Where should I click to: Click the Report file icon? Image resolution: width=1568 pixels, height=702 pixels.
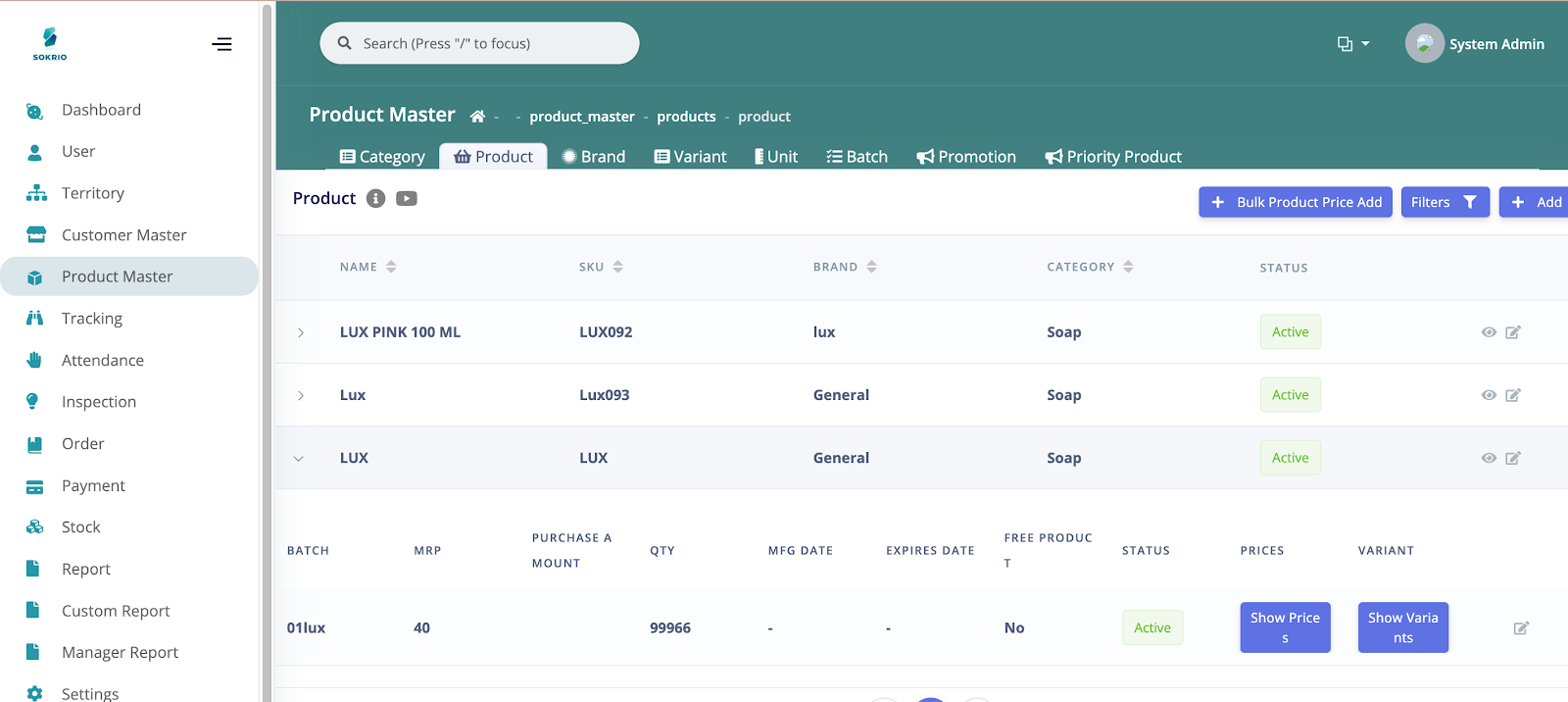point(33,569)
